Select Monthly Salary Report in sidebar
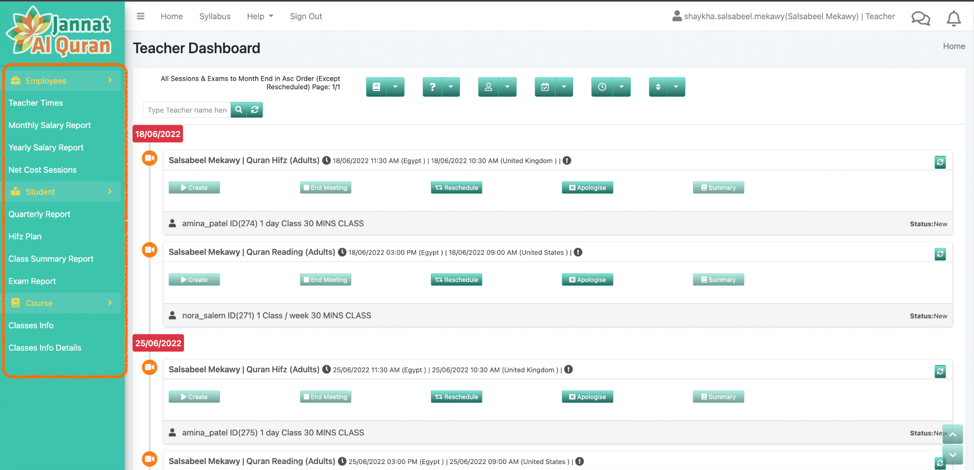Image resolution: width=974 pixels, height=470 pixels. 50,125
